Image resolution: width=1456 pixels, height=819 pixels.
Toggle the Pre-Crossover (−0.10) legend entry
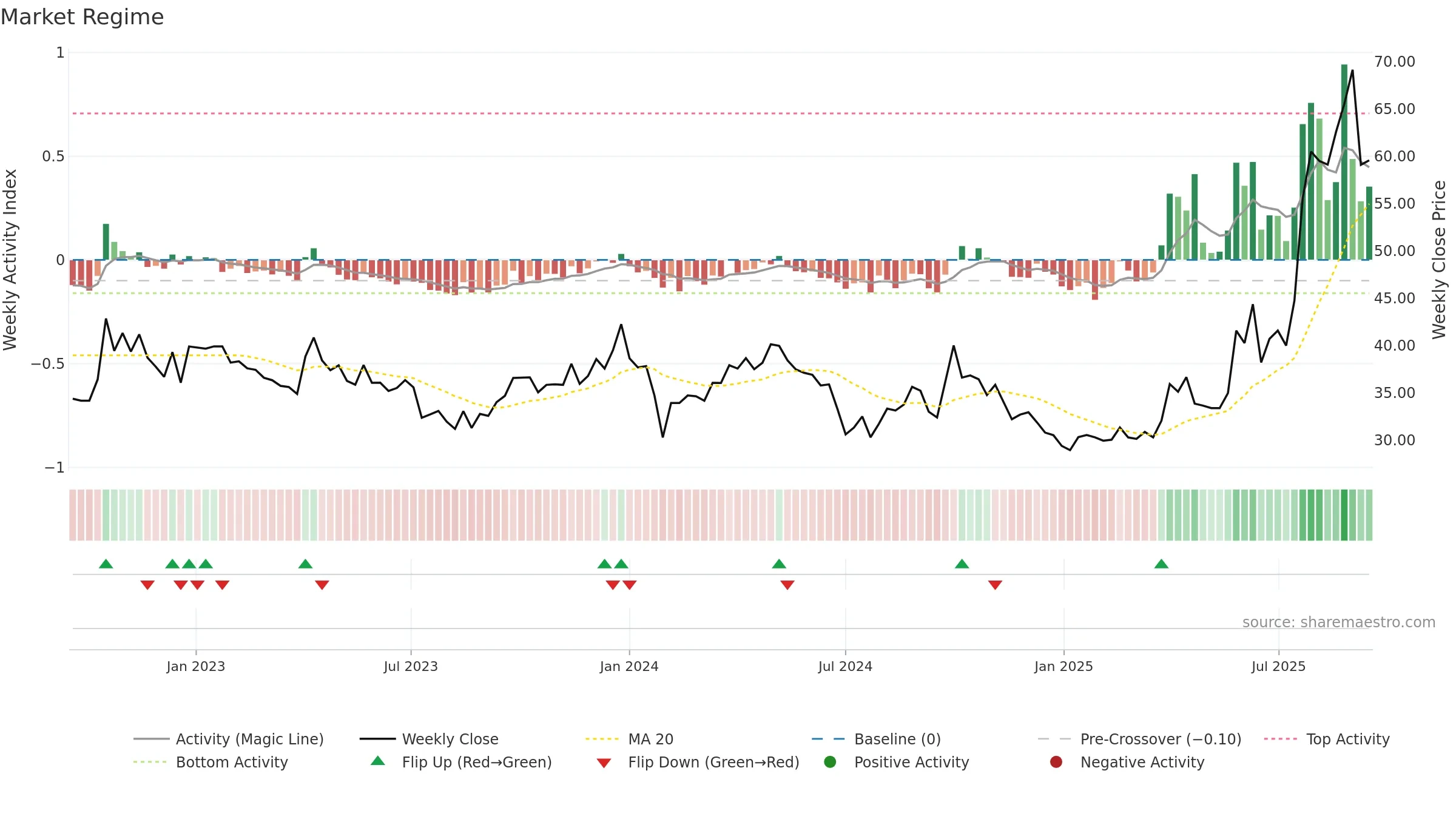[1140, 739]
